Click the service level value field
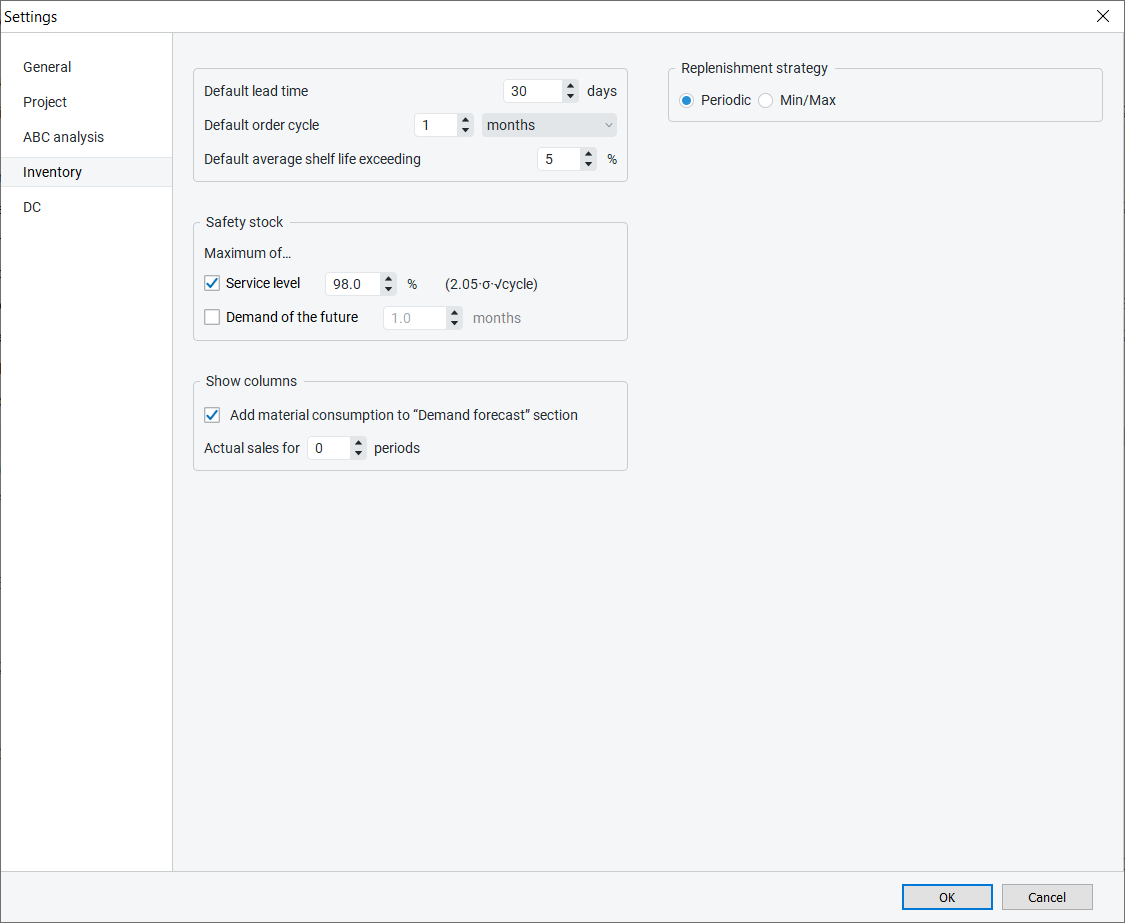This screenshot has width=1125, height=923. tap(352, 284)
